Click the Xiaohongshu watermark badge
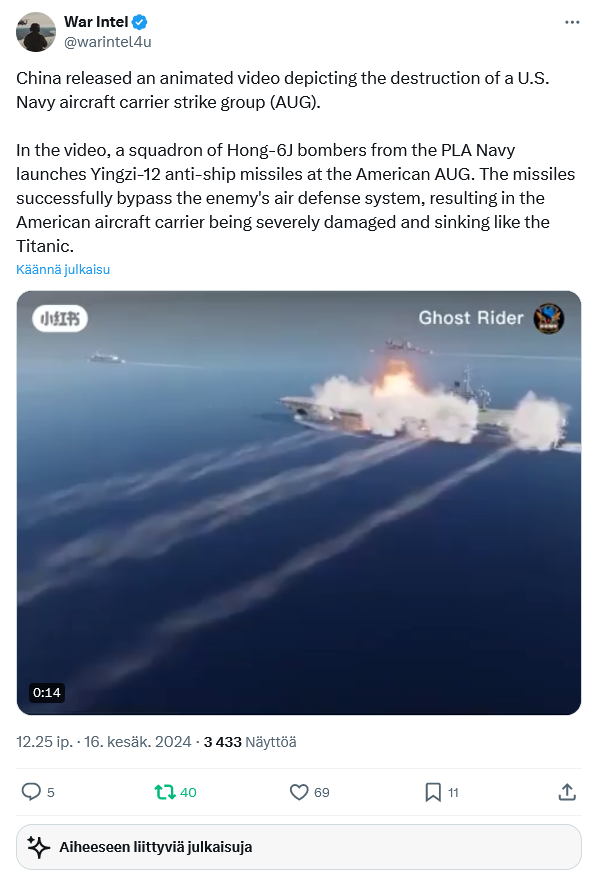The width and height of the screenshot is (598, 878). [x=60, y=319]
